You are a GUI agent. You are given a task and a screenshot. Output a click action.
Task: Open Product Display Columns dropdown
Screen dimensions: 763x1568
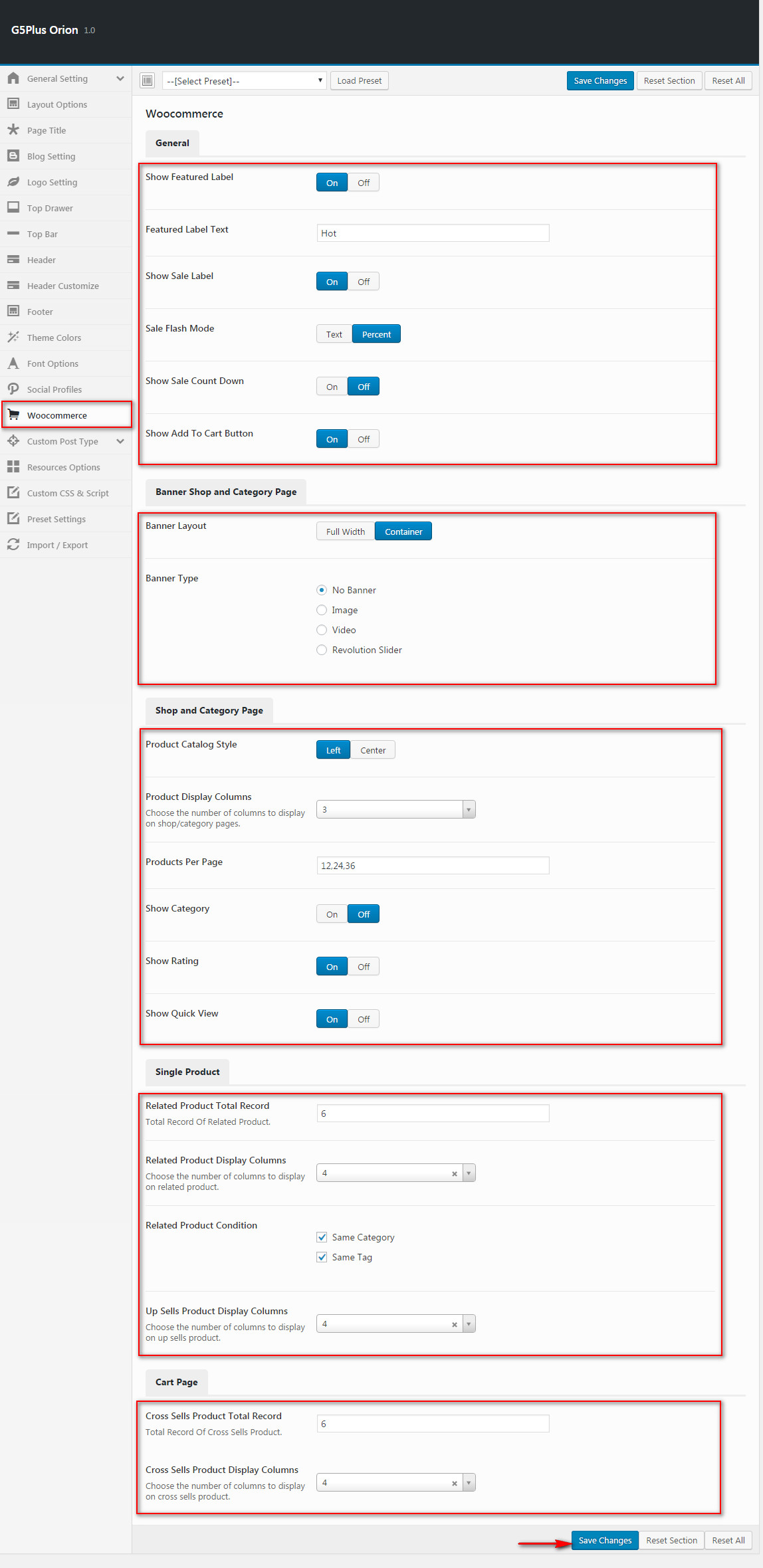coord(396,809)
